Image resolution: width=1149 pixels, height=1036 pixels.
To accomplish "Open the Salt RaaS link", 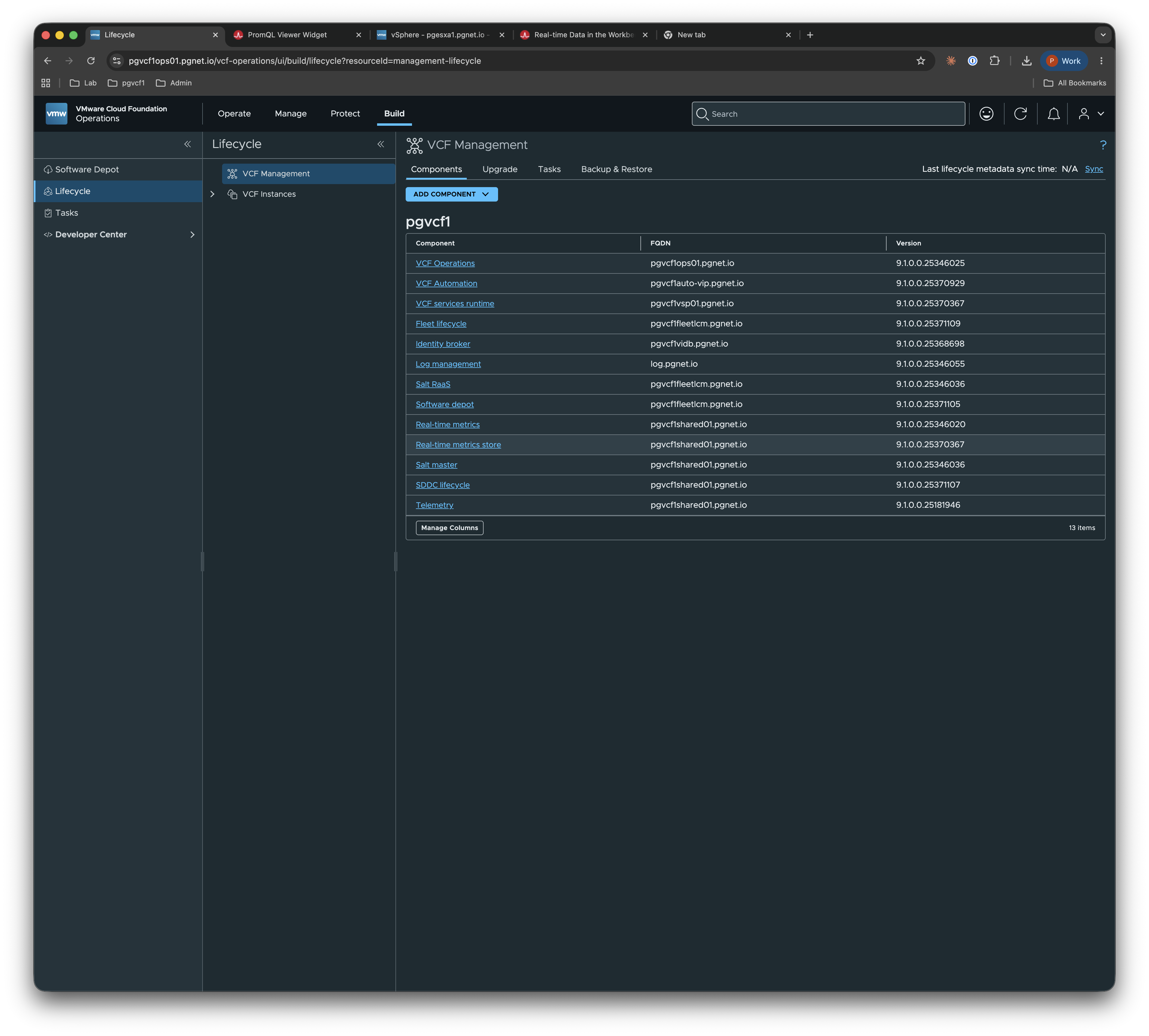I will click(x=433, y=384).
